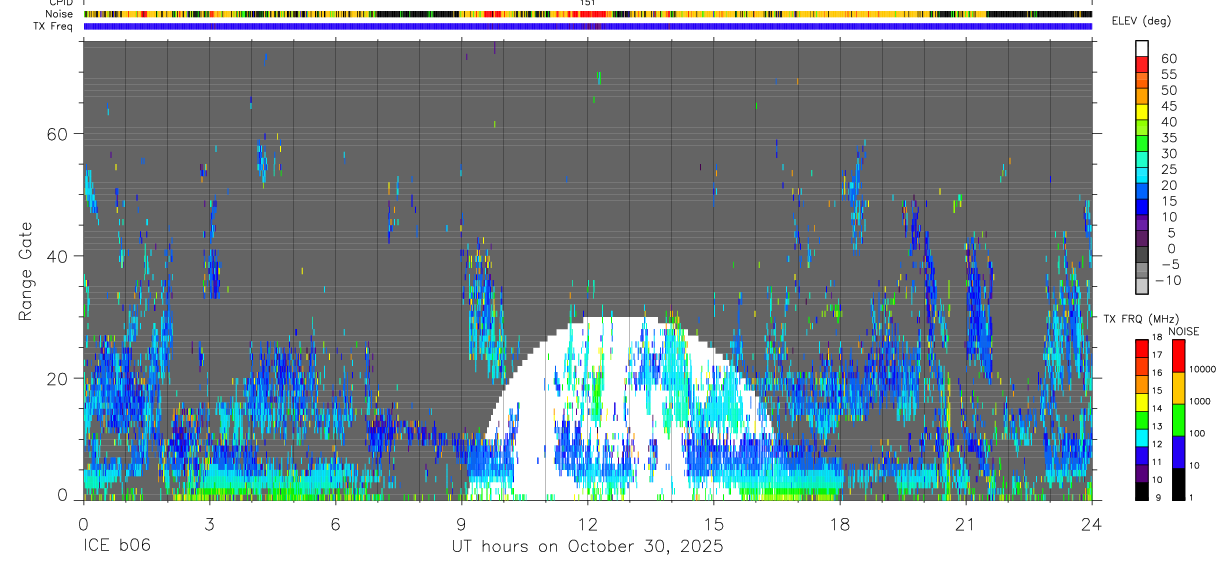1228x567 pixels.
Task: Click x-axis tick label '12'
Action: click(588, 524)
